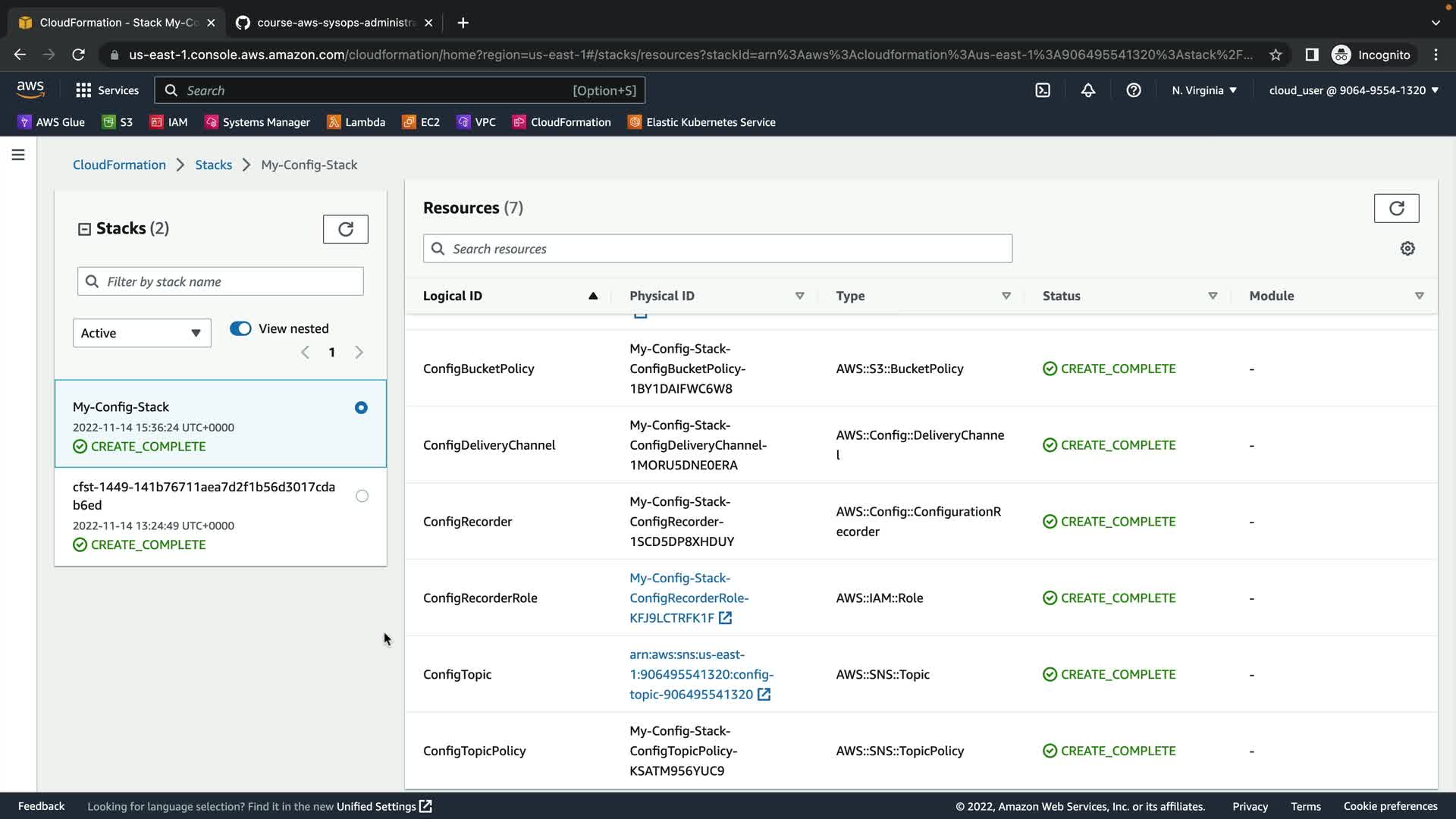Open resources table settings gear
Screen dimensions: 1456x819
[1407, 249]
